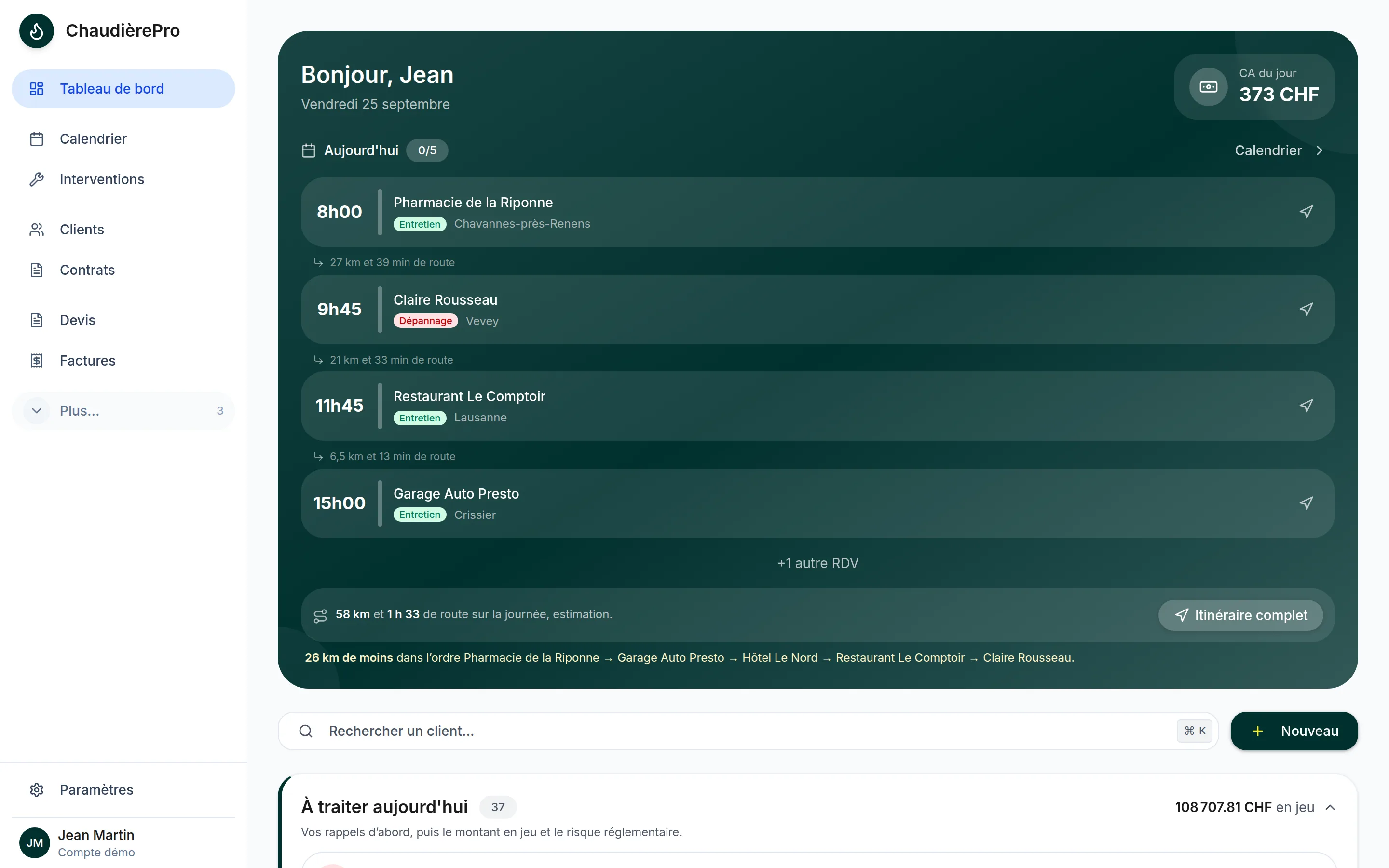Click the CA du jour banknote icon

pyautogui.click(x=1208, y=87)
